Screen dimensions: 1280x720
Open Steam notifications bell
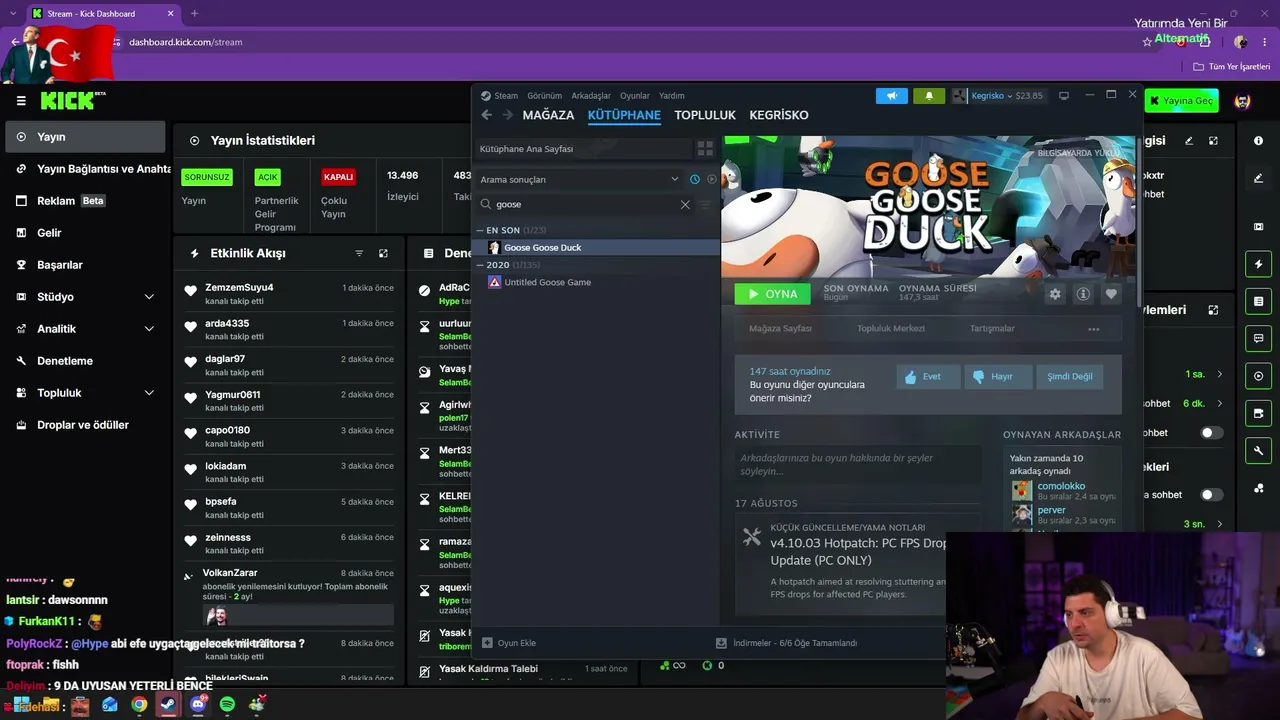pyautogui.click(x=929, y=96)
